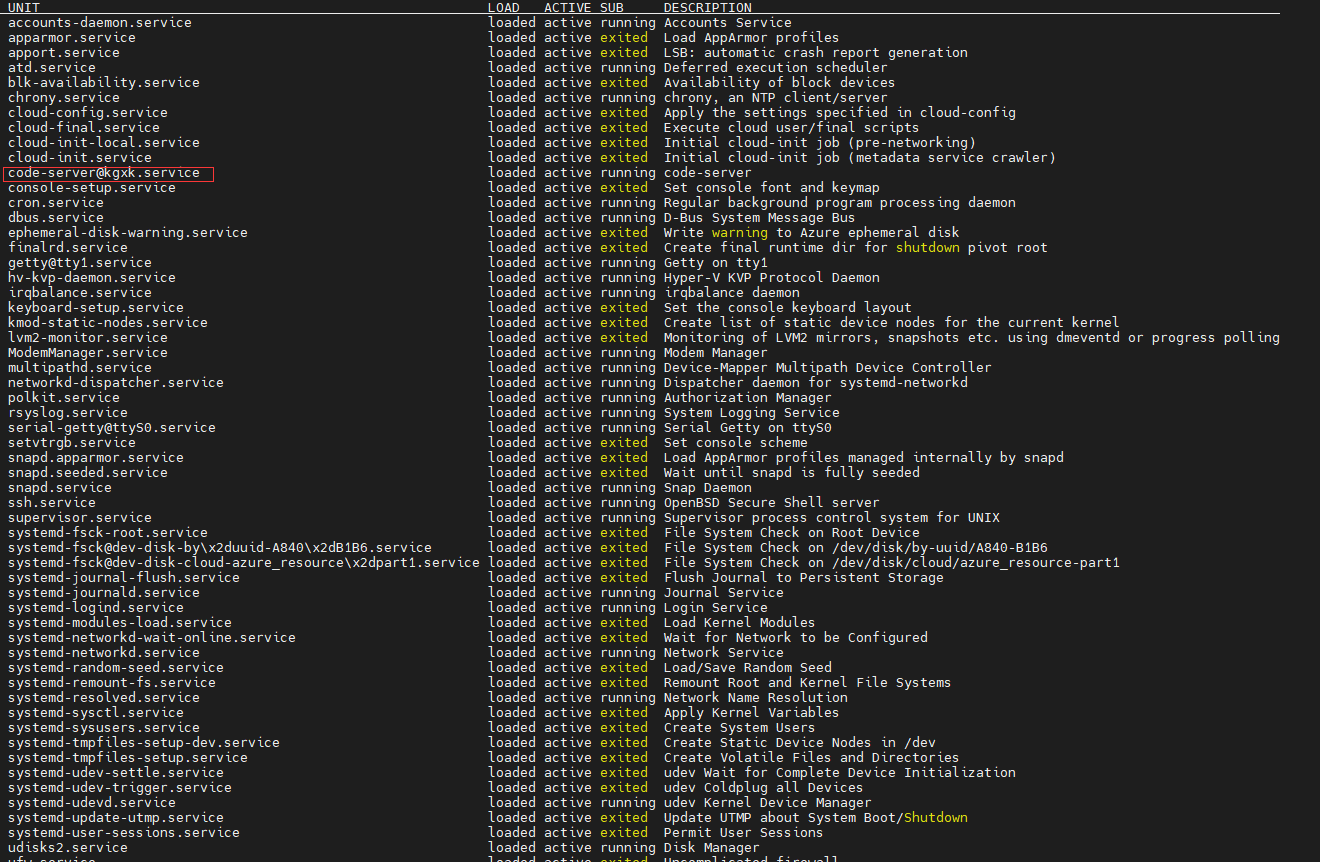Click kmod-static-nodes.service unit name
This screenshot has width=1320, height=862.
click(x=108, y=323)
